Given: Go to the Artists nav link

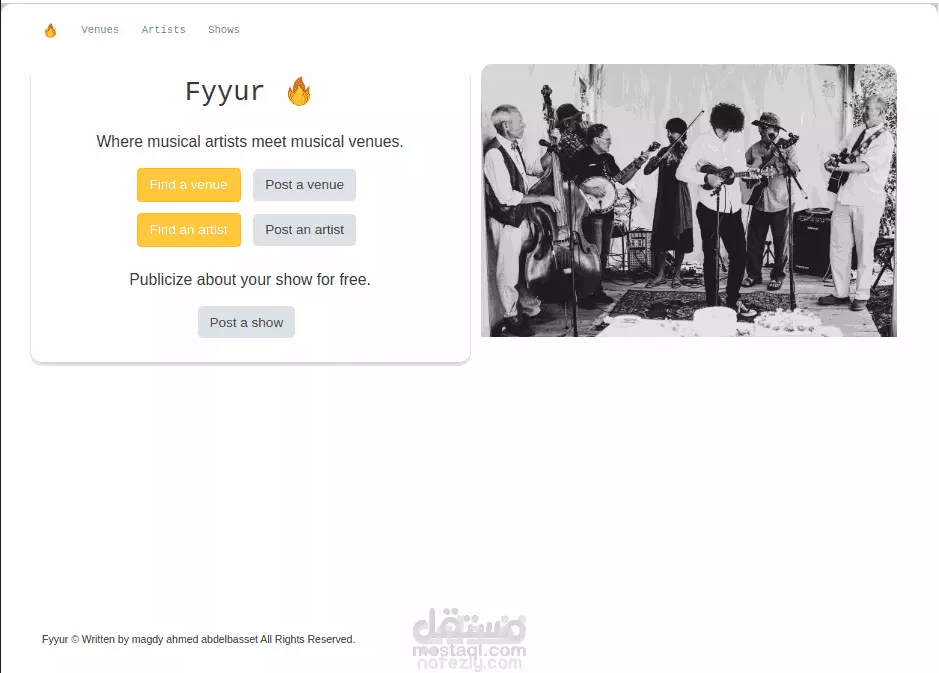Looking at the screenshot, I should [x=163, y=29].
